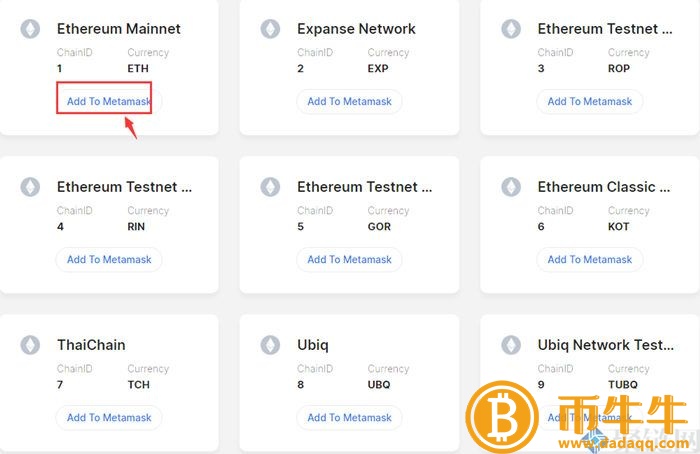This screenshot has width=700, height=454.
Task: Click the Expanse Network chain icon
Action: (x=270, y=29)
